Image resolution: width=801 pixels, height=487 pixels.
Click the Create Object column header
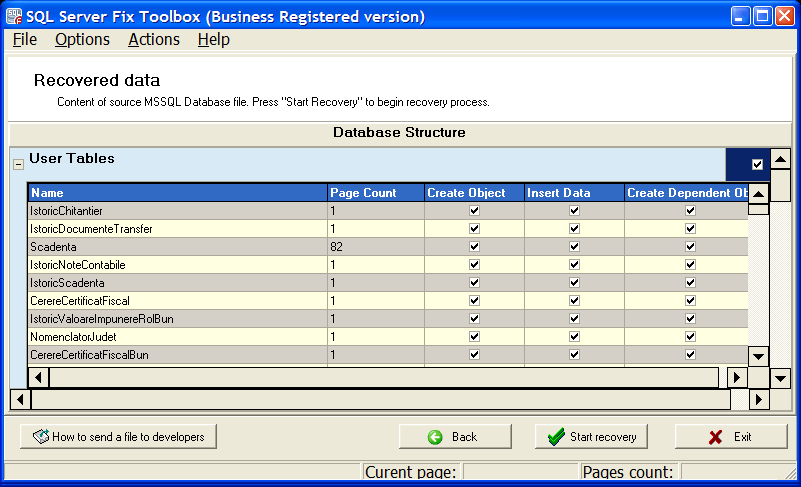pos(474,193)
